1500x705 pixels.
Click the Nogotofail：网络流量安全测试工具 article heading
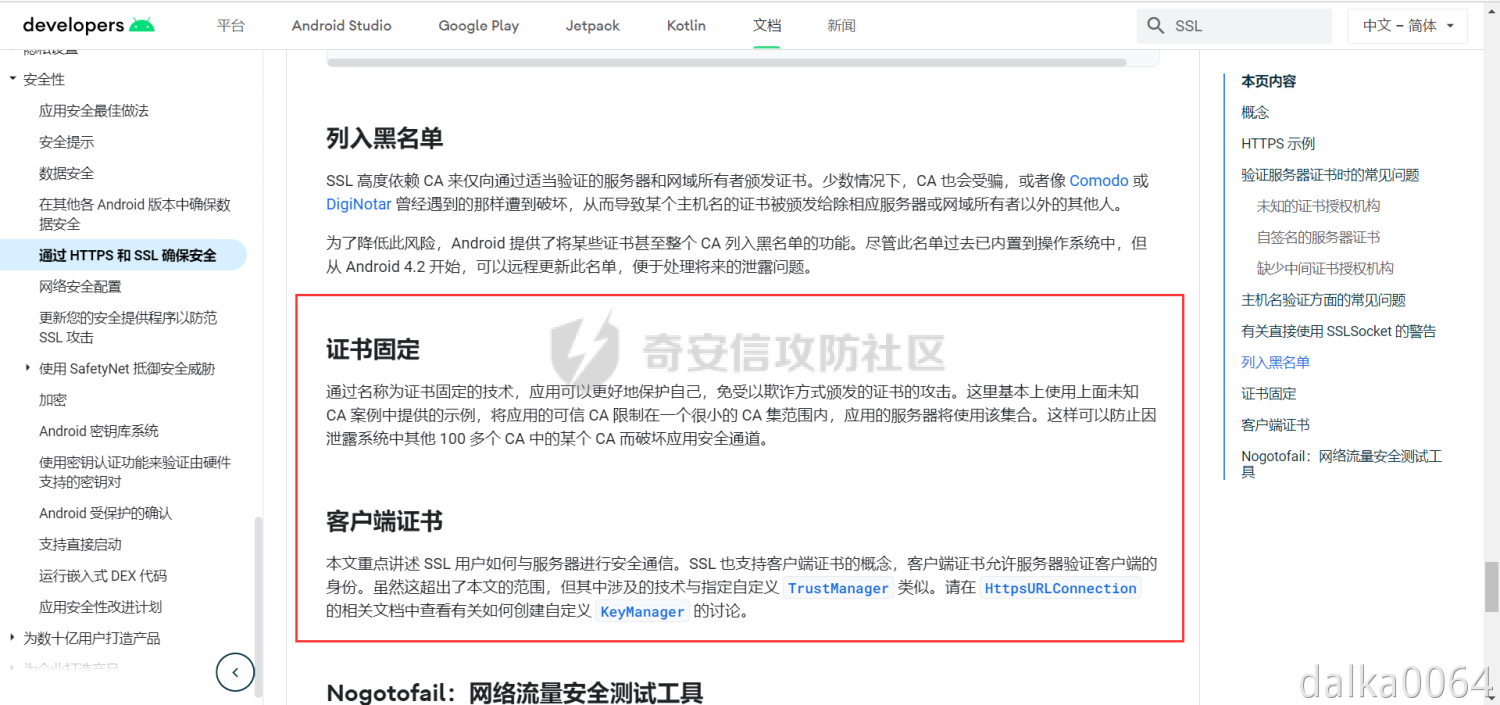pos(515,692)
